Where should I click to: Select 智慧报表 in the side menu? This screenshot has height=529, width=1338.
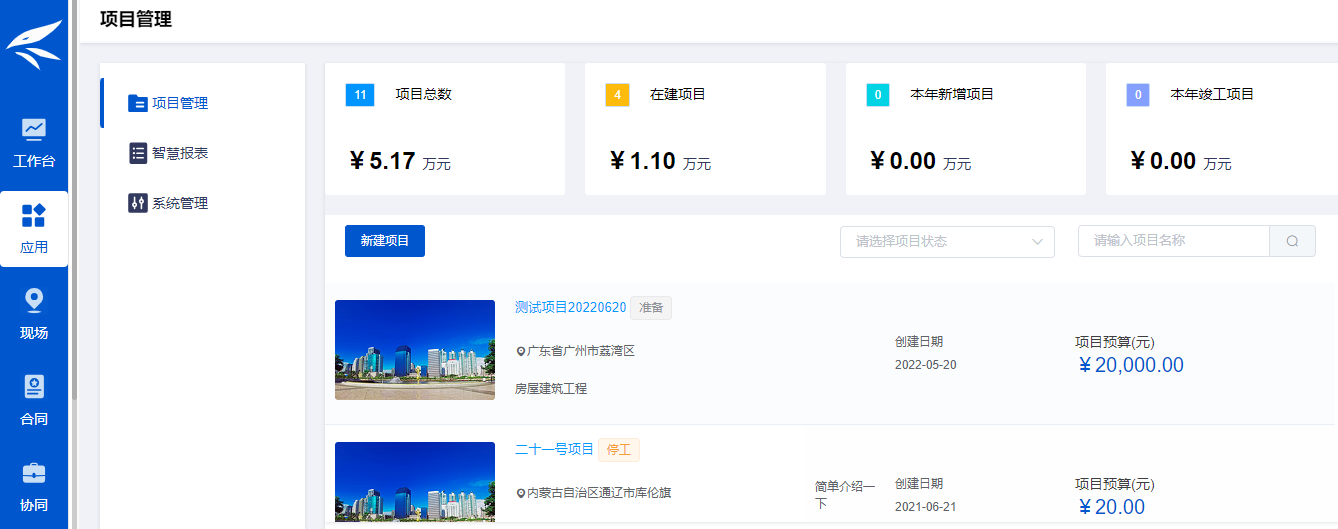(x=180, y=153)
